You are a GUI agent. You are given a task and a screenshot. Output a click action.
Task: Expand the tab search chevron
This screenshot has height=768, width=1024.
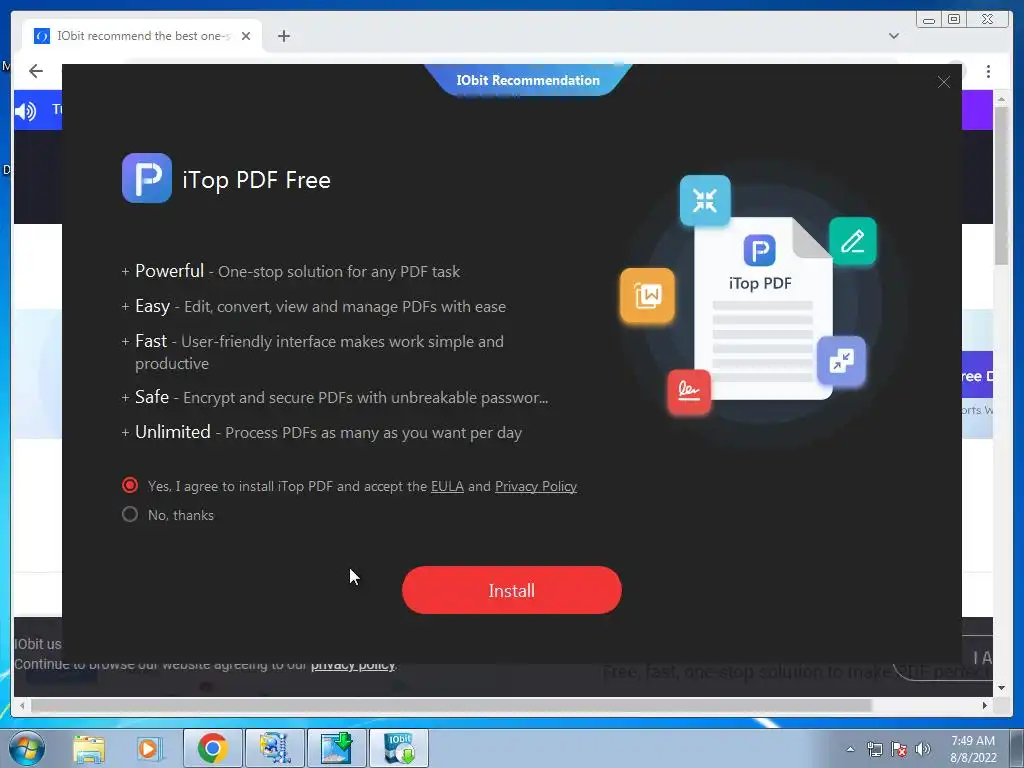(x=894, y=36)
